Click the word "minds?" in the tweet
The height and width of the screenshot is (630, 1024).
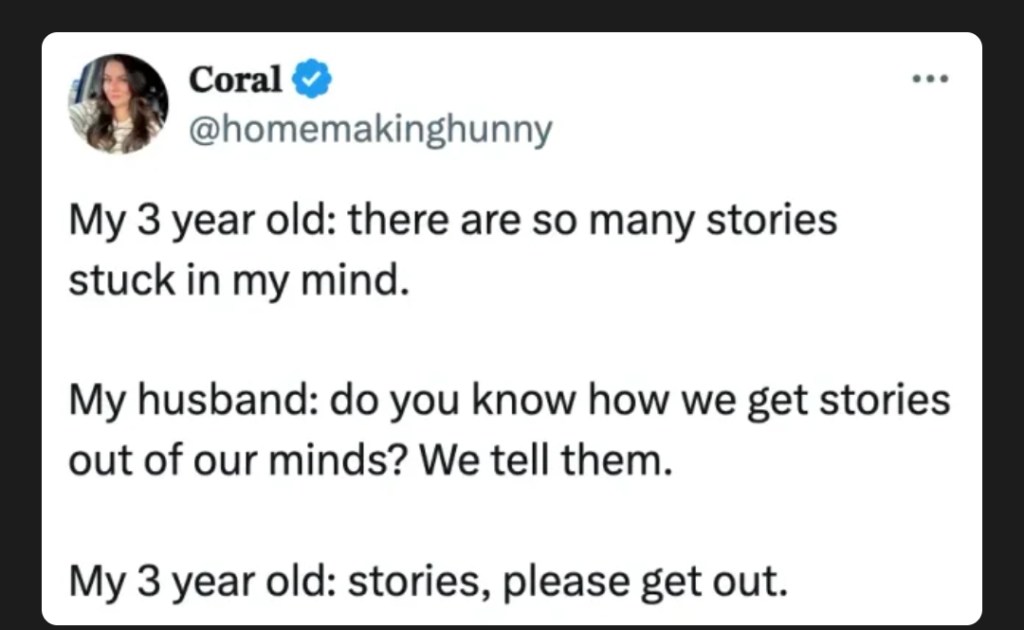click(x=339, y=460)
